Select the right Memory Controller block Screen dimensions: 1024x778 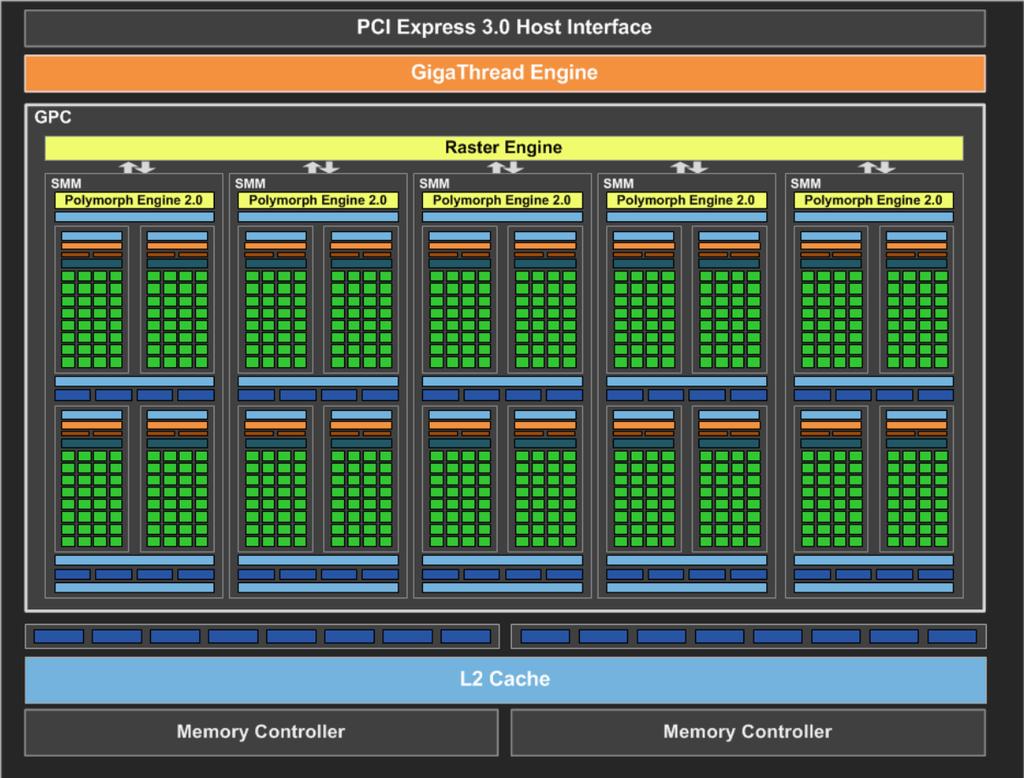click(748, 732)
